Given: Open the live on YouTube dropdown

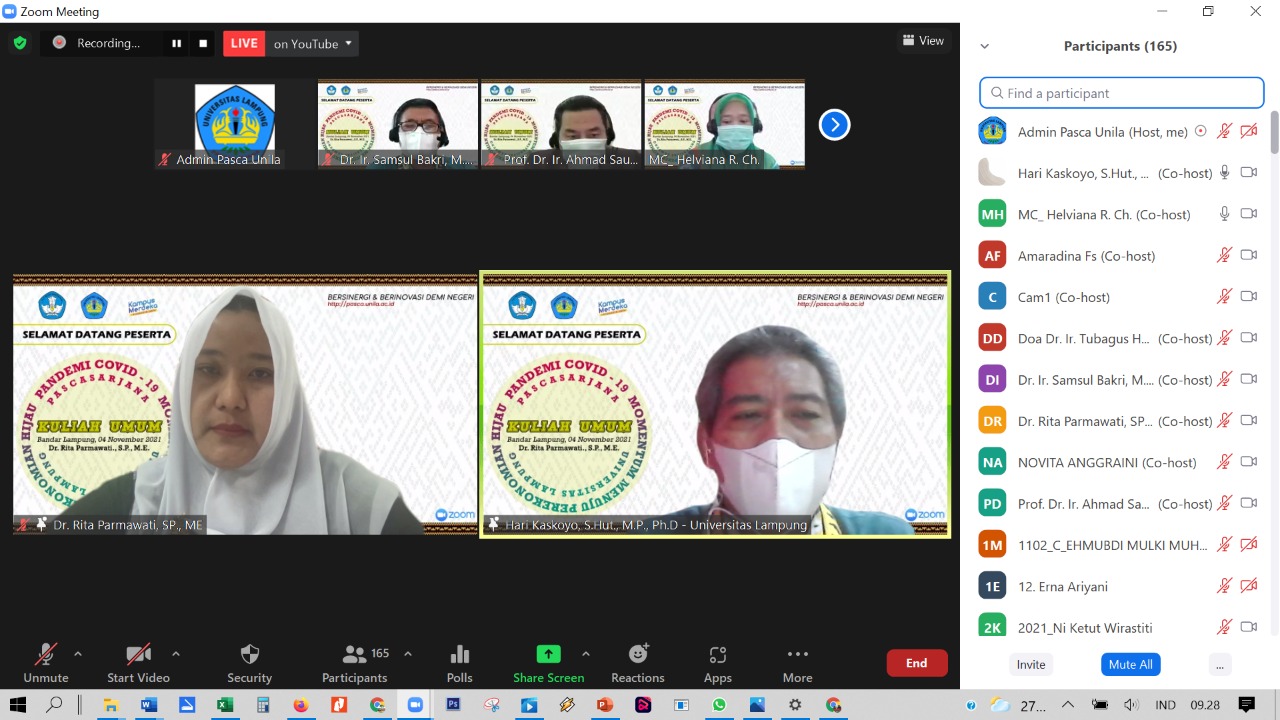Looking at the screenshot, I should tap(312, 43).
